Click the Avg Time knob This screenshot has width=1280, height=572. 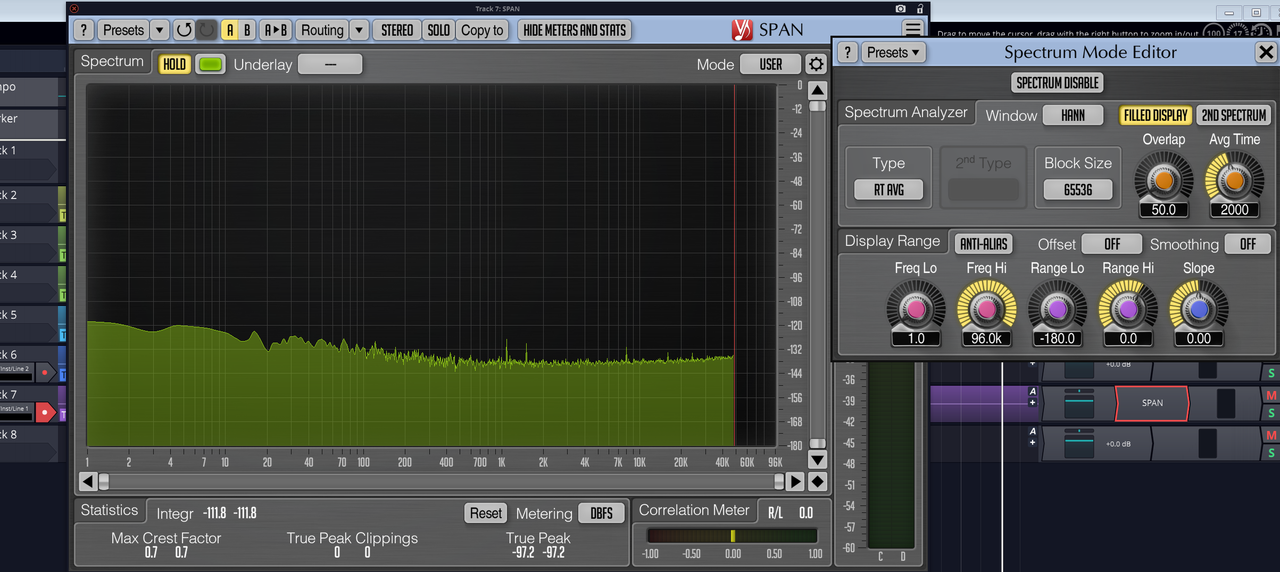tap(1233, 179)
